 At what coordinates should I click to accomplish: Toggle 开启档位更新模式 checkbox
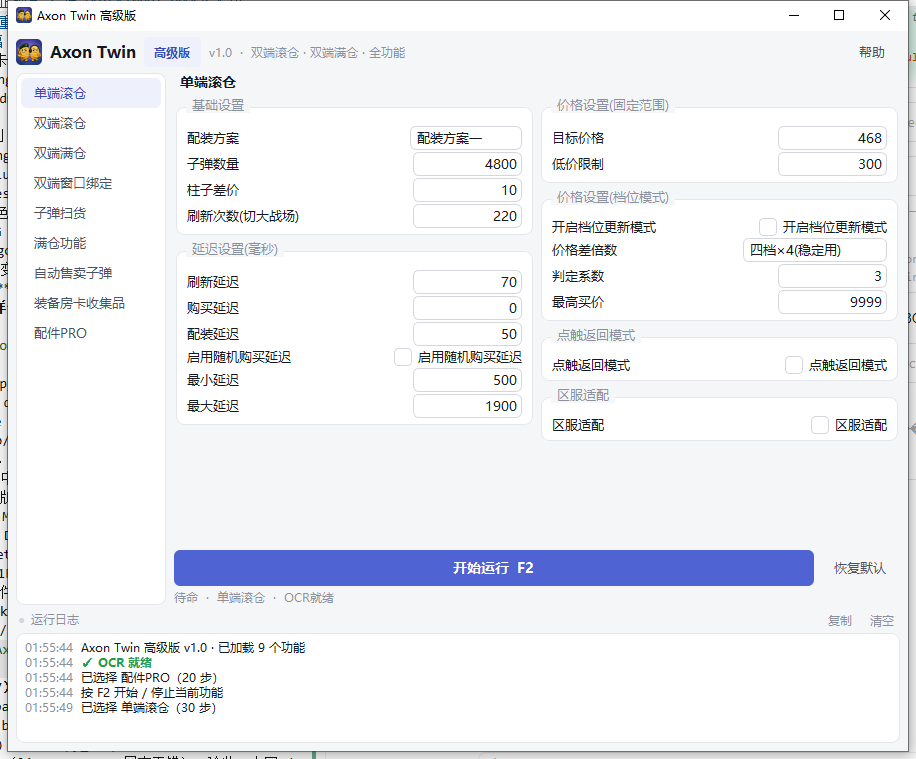click(768, 227)
